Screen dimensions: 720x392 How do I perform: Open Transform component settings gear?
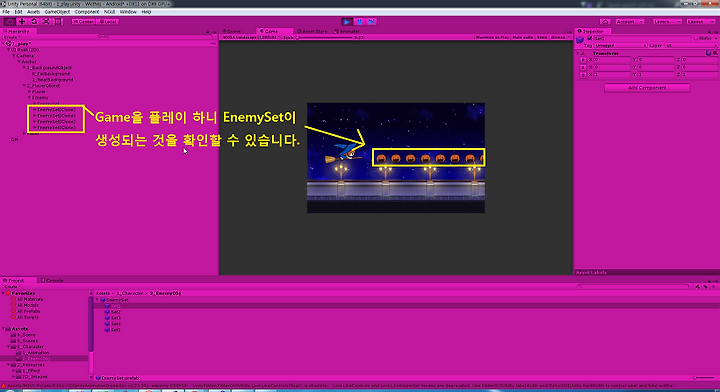[x=715, y=53]
